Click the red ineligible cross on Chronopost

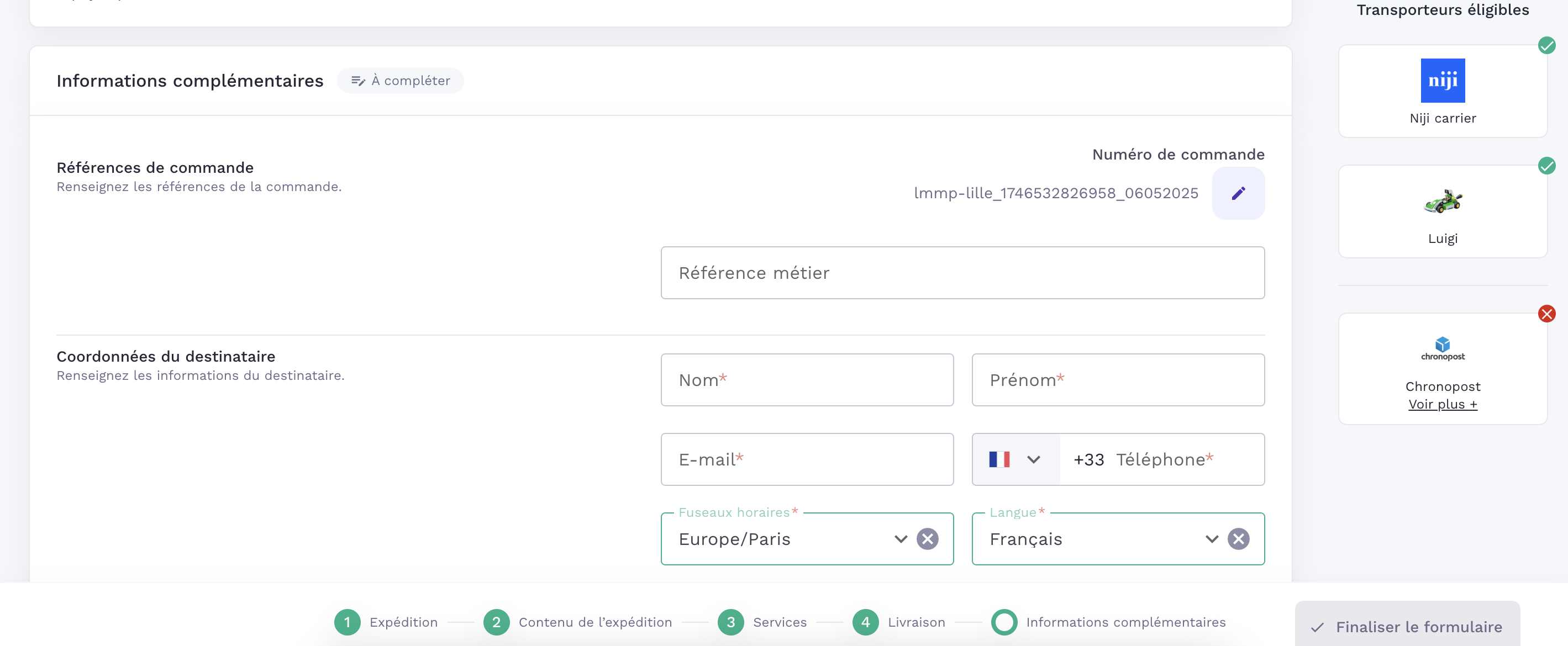click(x=1546, y=314)
